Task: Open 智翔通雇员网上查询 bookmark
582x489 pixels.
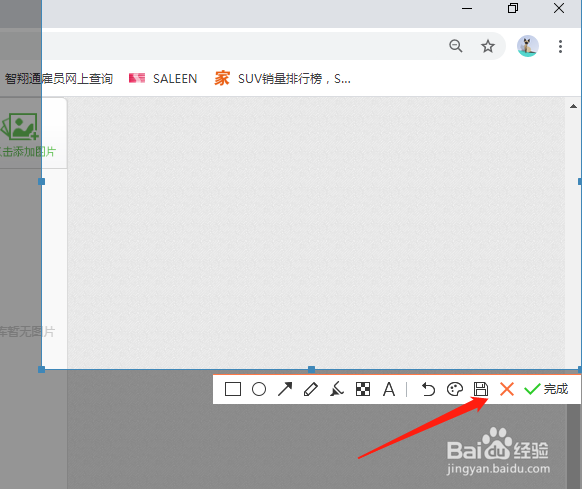Action: tap(58, 79)
